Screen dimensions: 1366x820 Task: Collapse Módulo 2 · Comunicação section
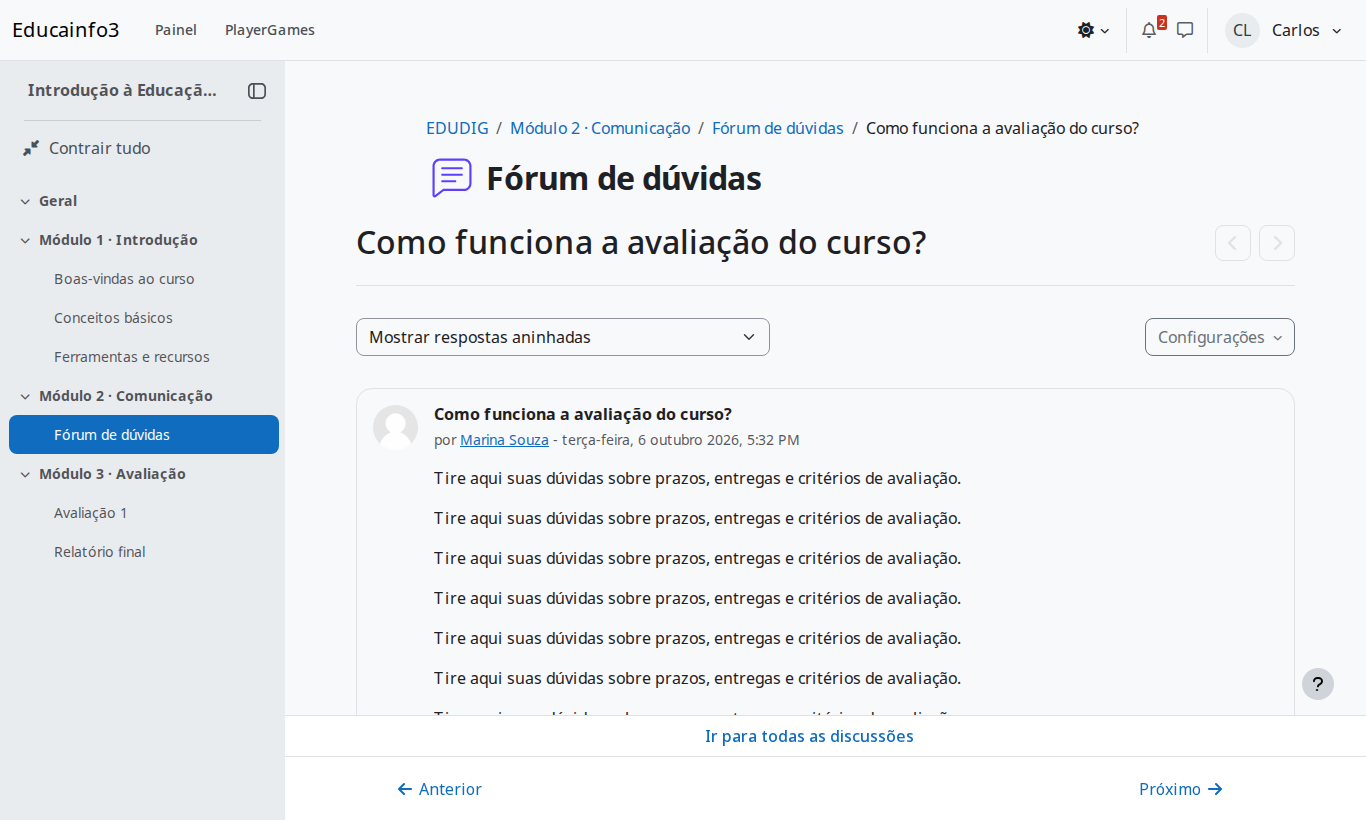pyautogui.click(x=25, y=396)
